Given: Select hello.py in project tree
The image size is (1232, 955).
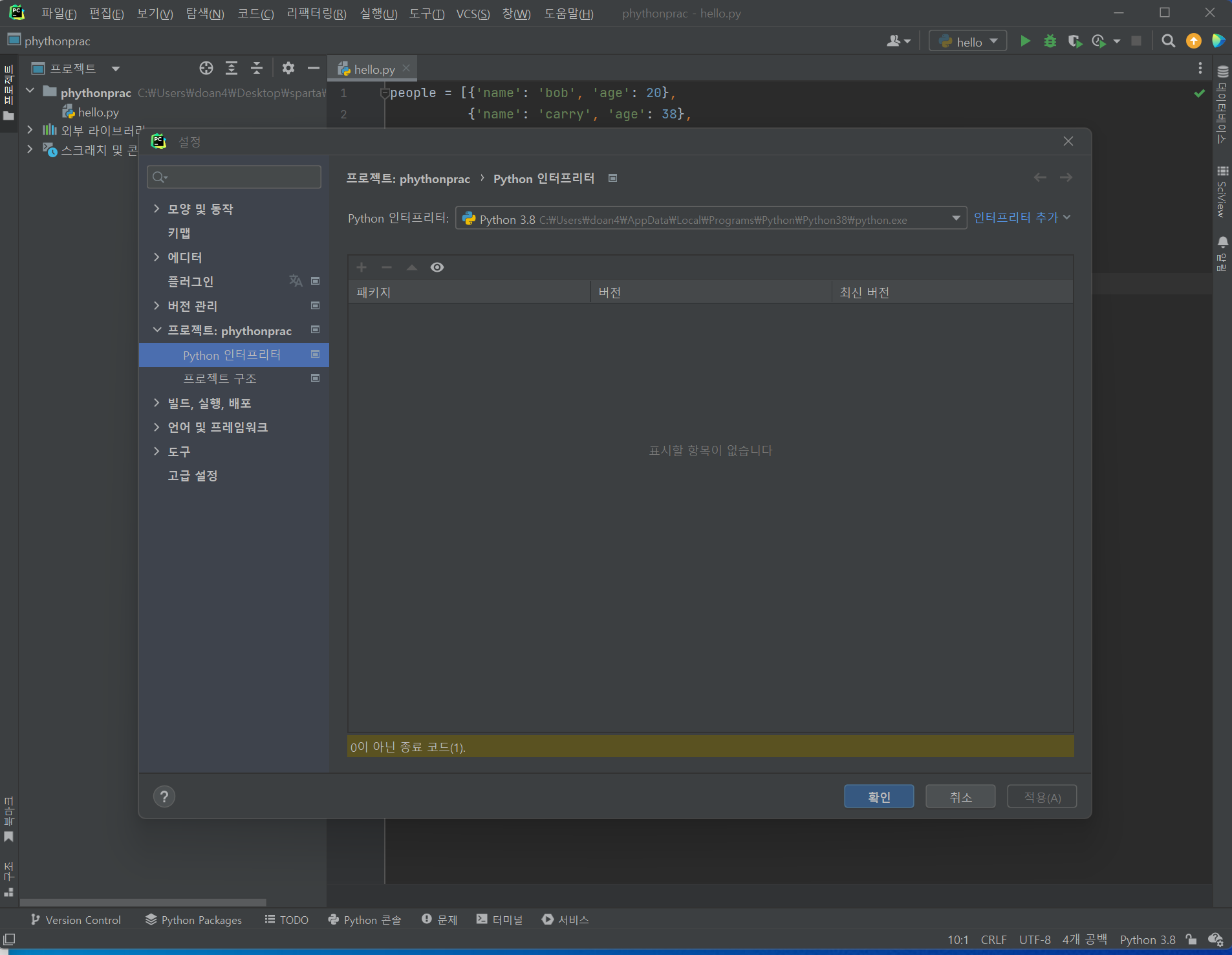Looking at the screenshot, I should click(91, 112).
